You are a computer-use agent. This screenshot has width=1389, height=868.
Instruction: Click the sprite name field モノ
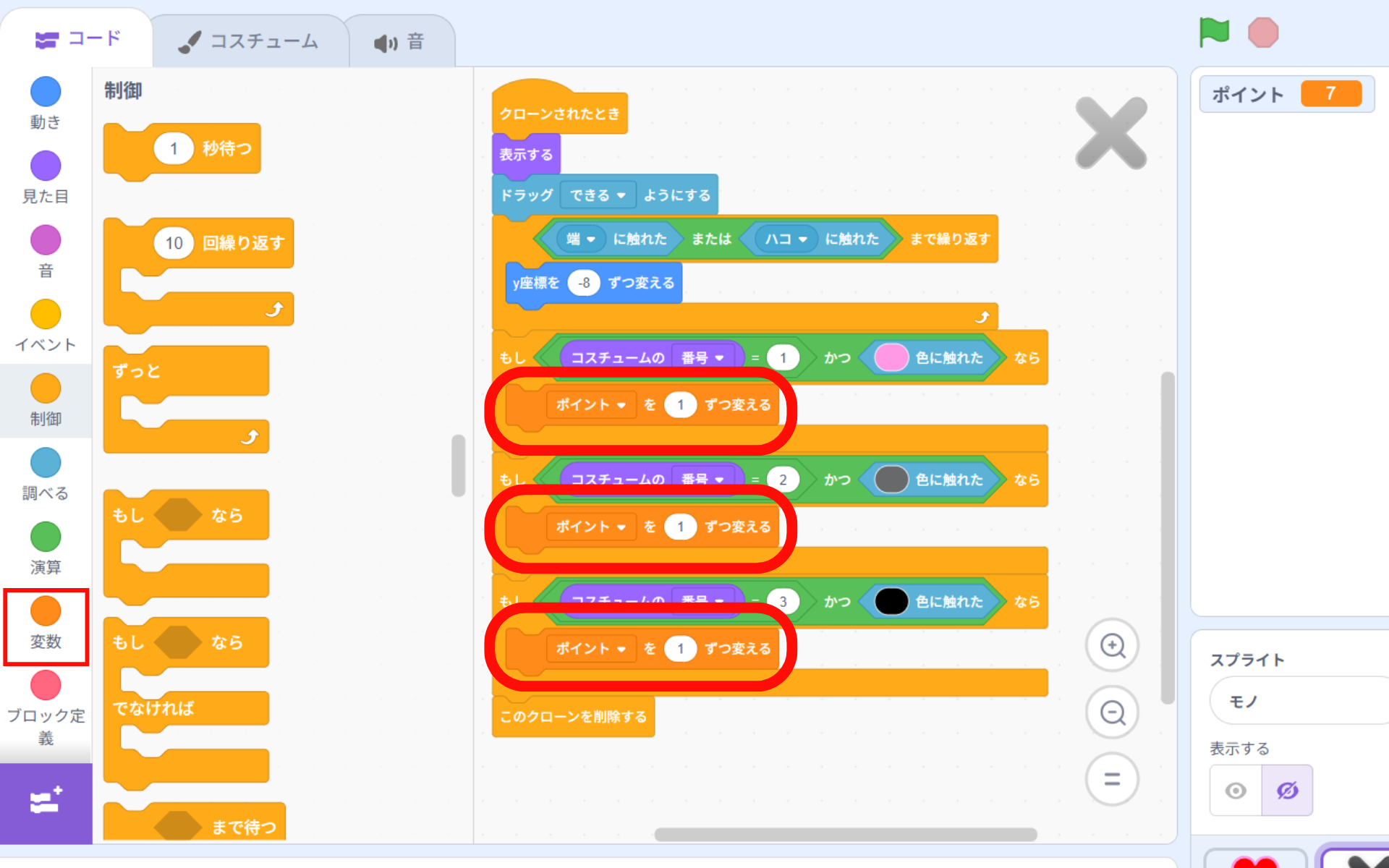(1295, 701)
